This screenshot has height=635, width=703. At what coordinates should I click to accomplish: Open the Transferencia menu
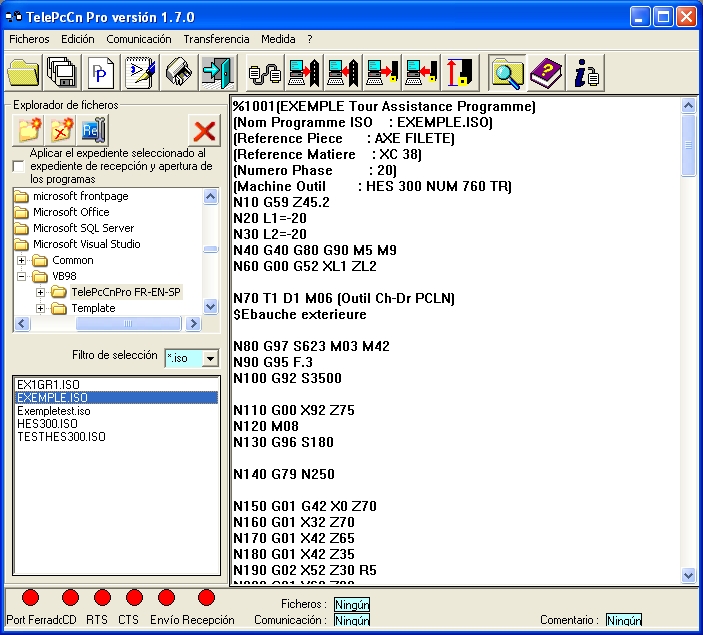[216, 39]
